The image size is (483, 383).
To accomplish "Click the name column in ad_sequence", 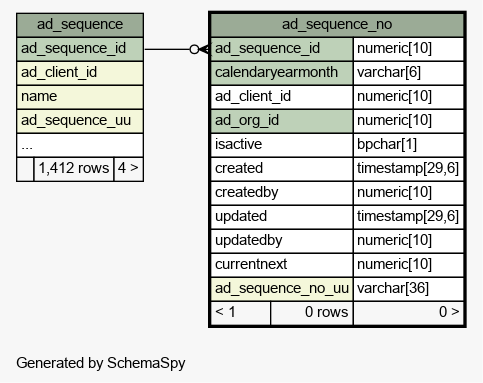I will [80, 97].
